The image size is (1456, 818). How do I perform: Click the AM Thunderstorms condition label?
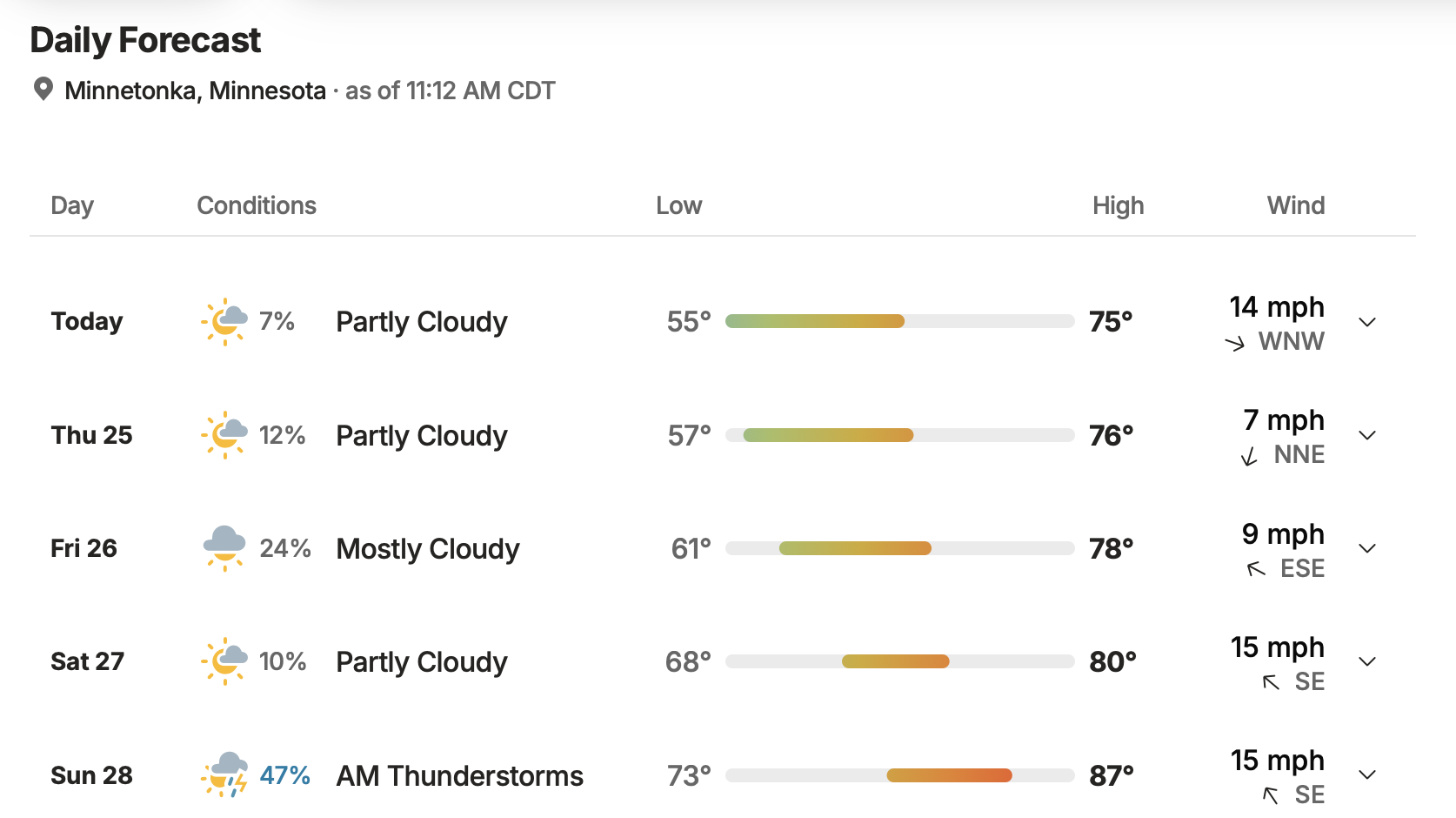(x=460, y=775)
